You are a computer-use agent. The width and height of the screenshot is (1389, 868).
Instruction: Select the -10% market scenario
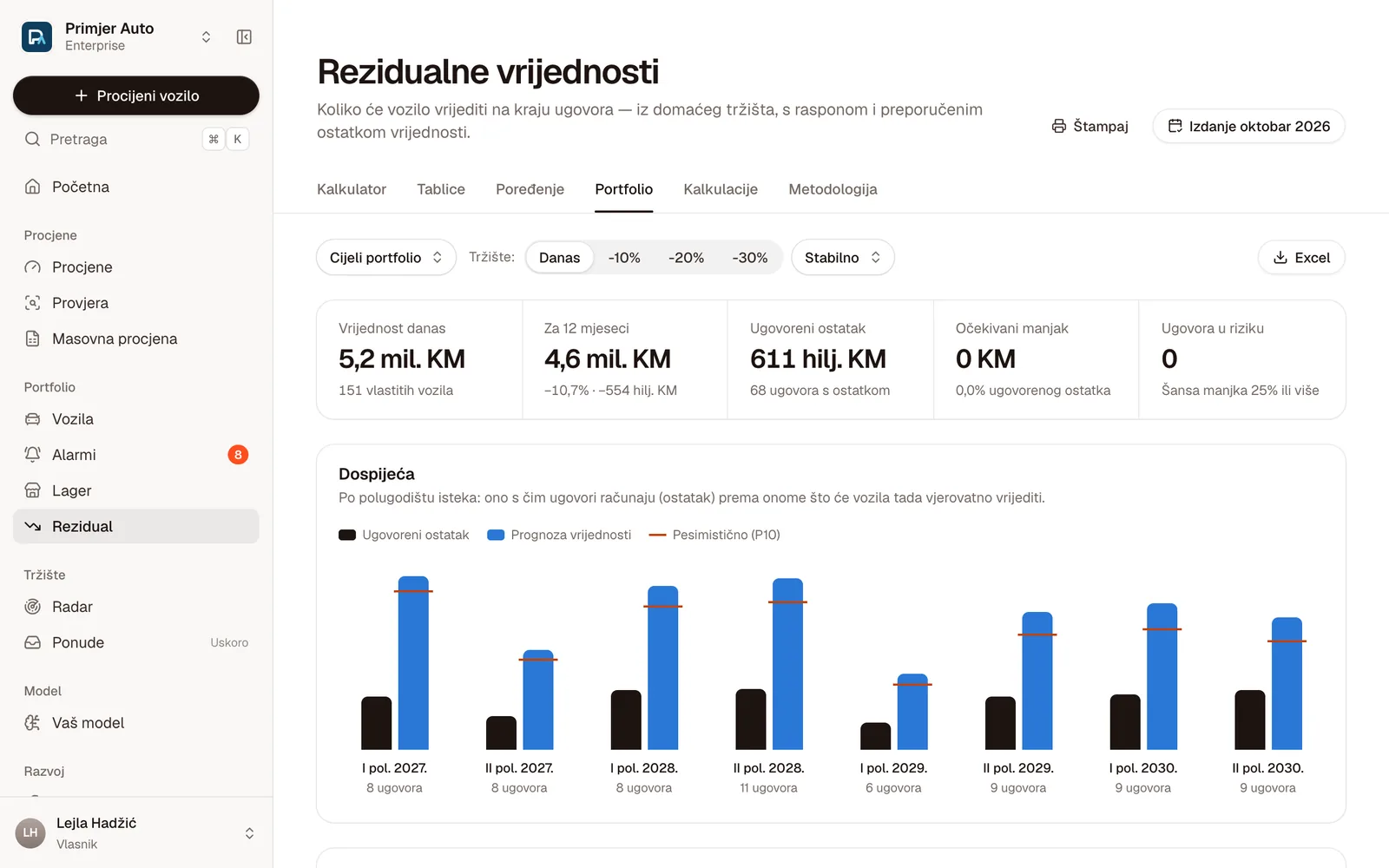pos(624,258)
